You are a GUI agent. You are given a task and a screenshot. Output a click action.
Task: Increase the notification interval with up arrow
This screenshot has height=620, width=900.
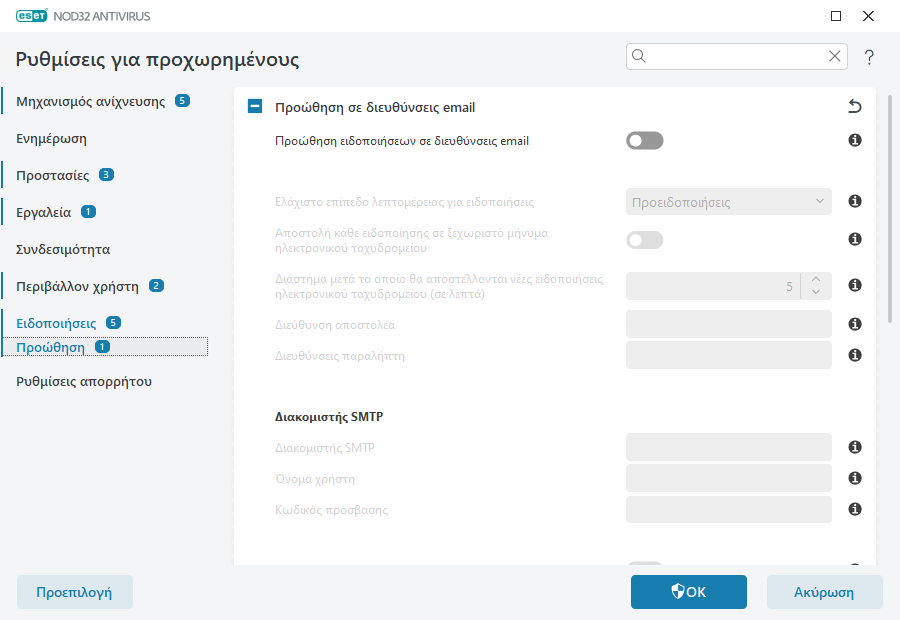click(x=816, y=280)
